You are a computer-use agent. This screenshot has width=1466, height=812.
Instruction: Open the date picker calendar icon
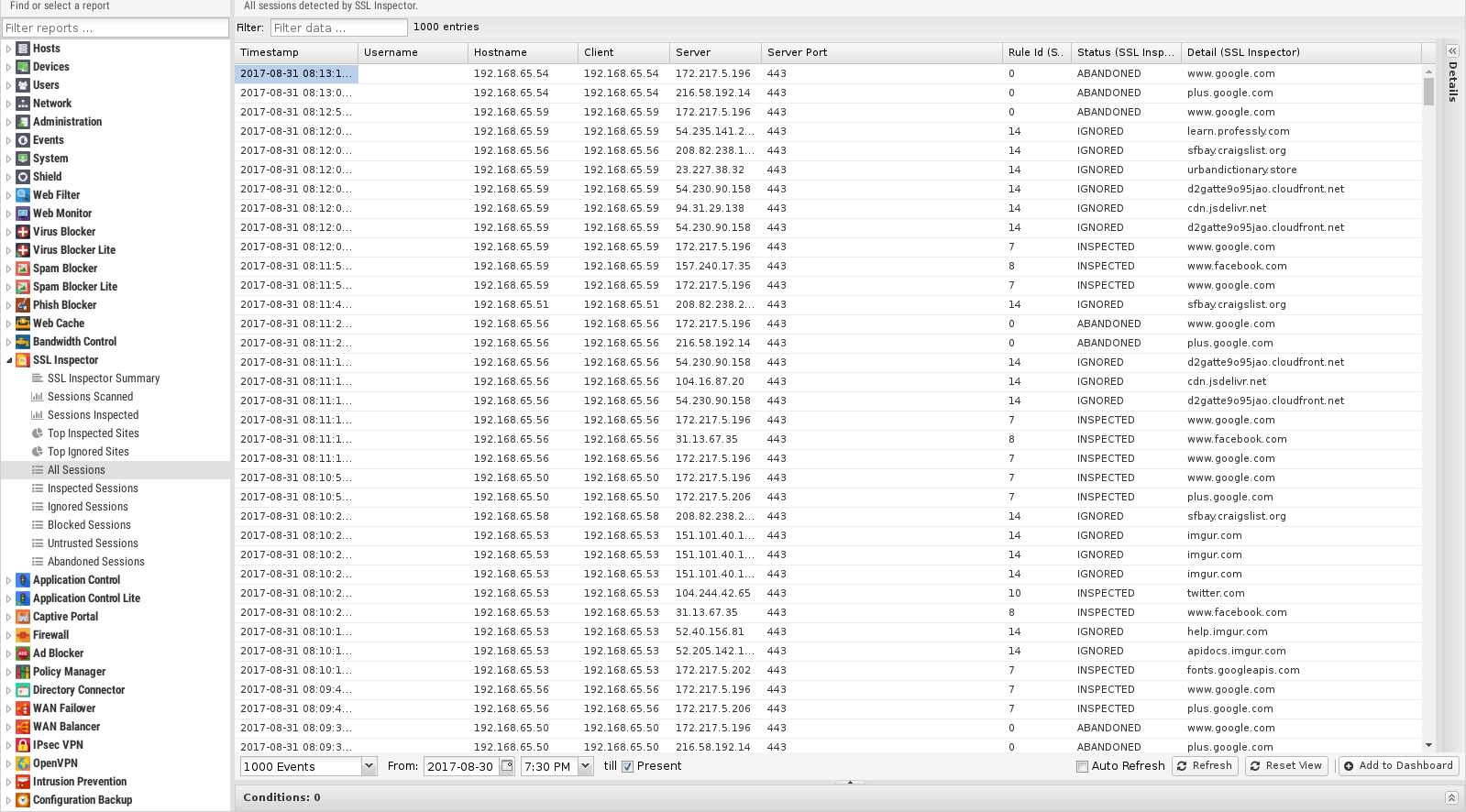507,766
